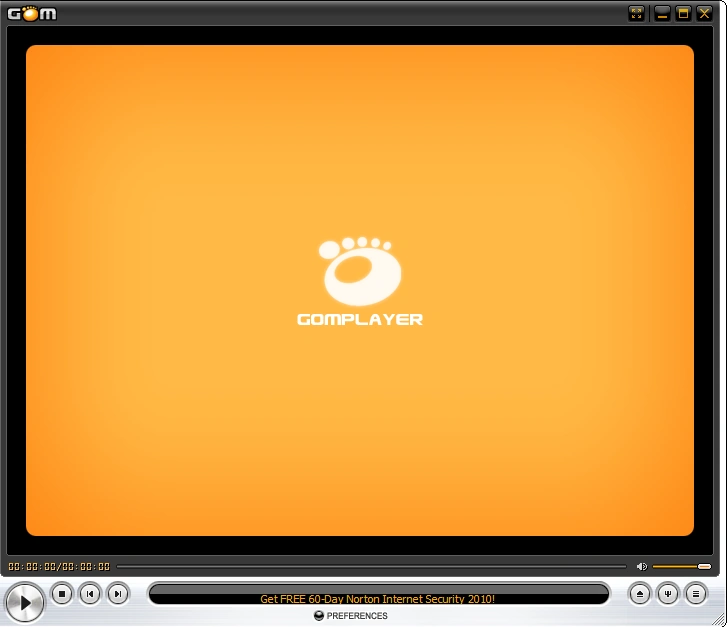
Task: Show the Playlist via list icon
Action: coord(695,594)
